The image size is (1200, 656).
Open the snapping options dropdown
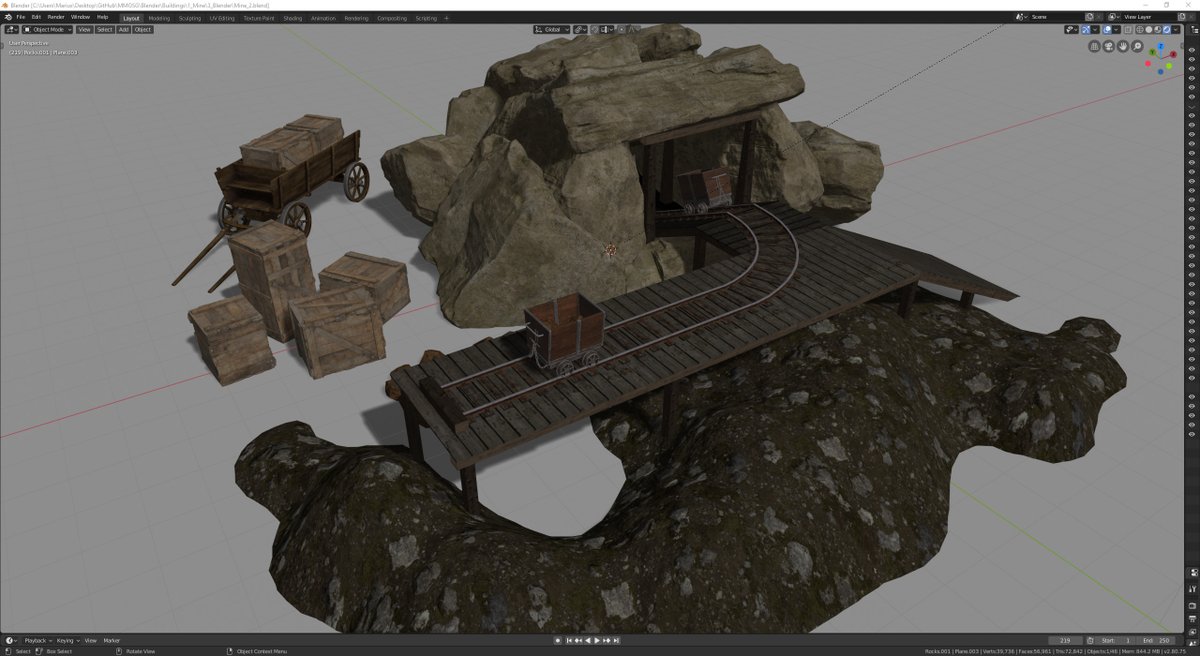[607, 29]
